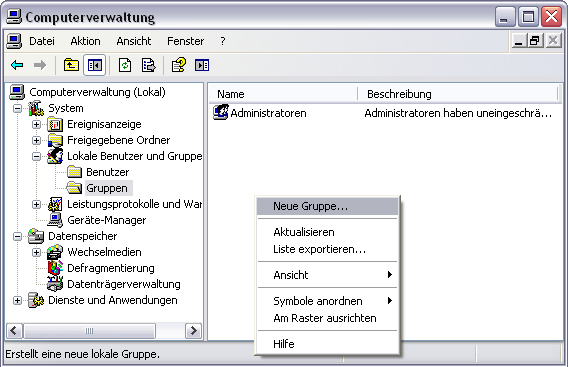Sort by the Name column header
The width and height of the screenshot is (568, 367).
(x=283, y=94)
